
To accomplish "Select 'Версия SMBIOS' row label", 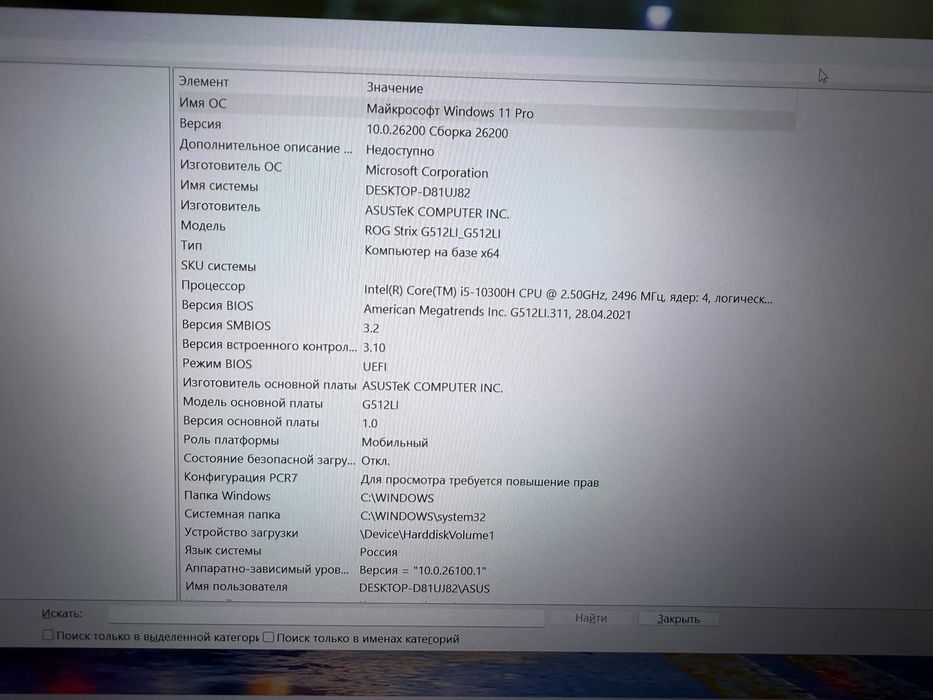I will click(226, 325).
